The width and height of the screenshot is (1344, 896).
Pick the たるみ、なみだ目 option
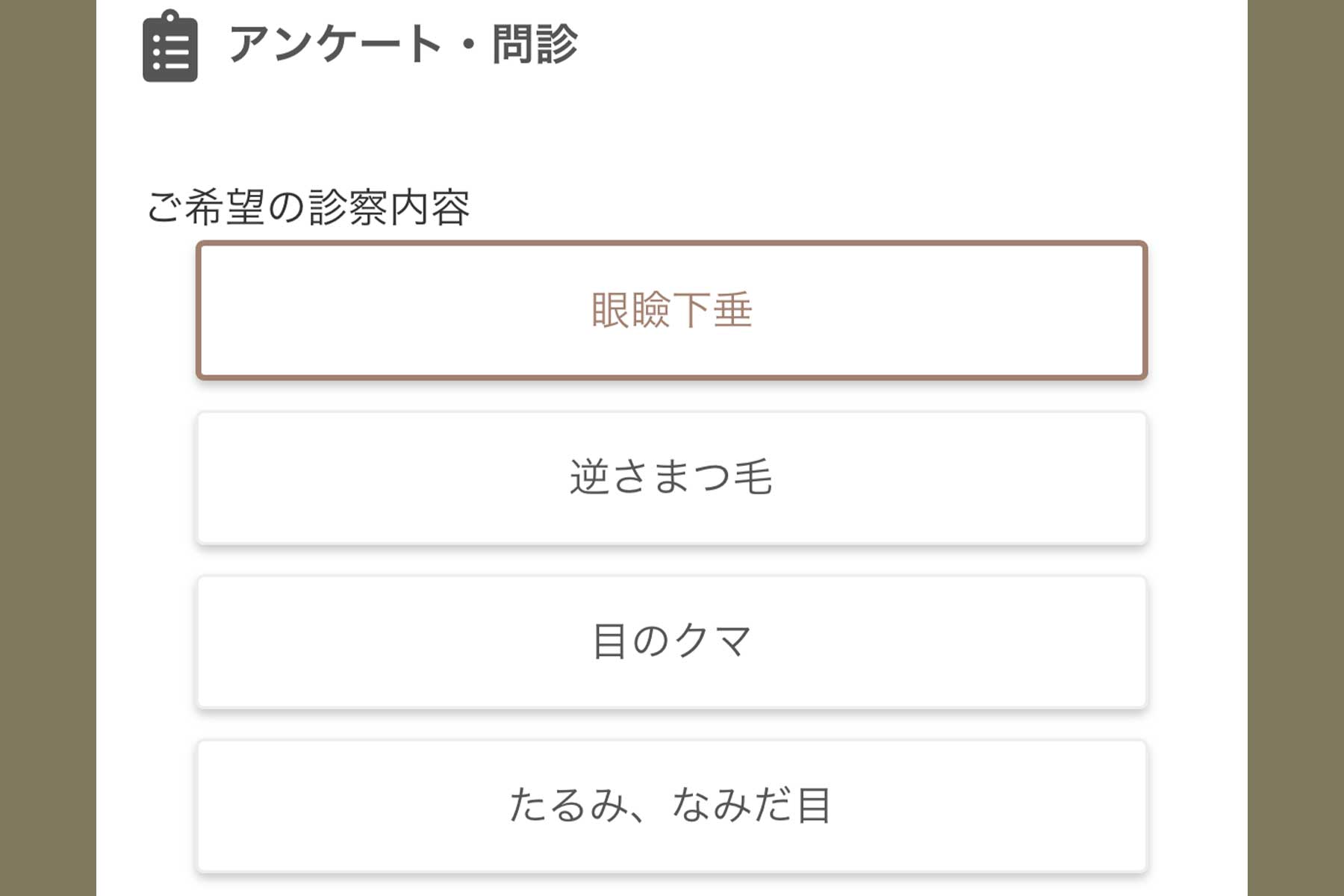coord(671,806)
